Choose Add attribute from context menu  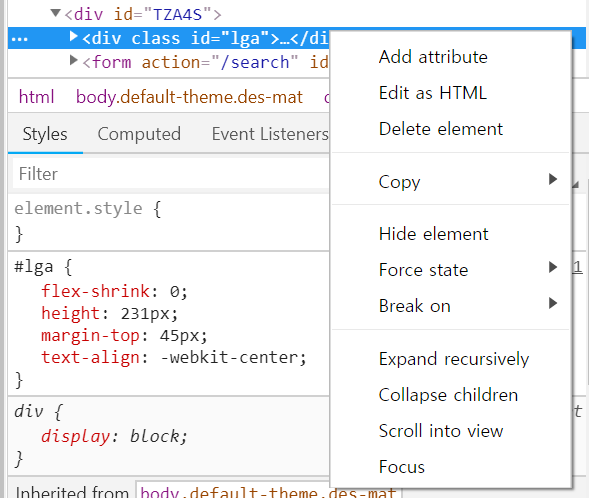click(433, 57)
